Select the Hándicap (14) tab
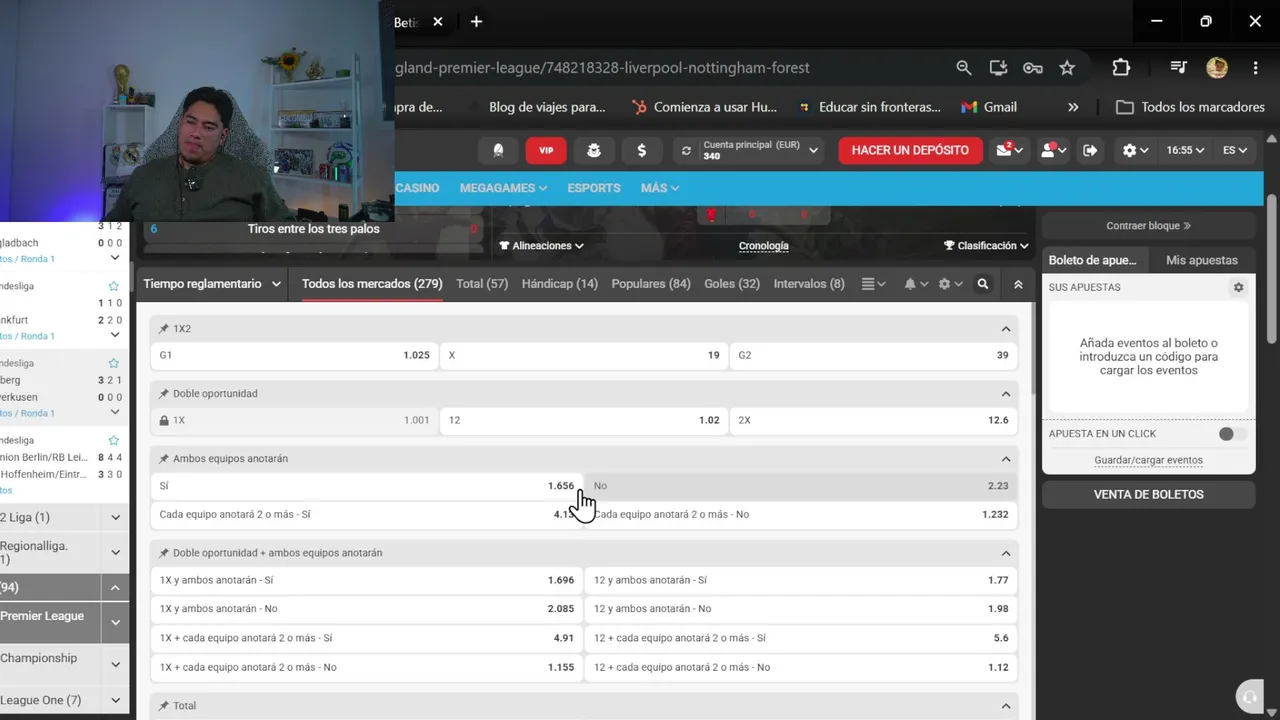This screenshot has height=720, width=1280. (x=560, y=284)
